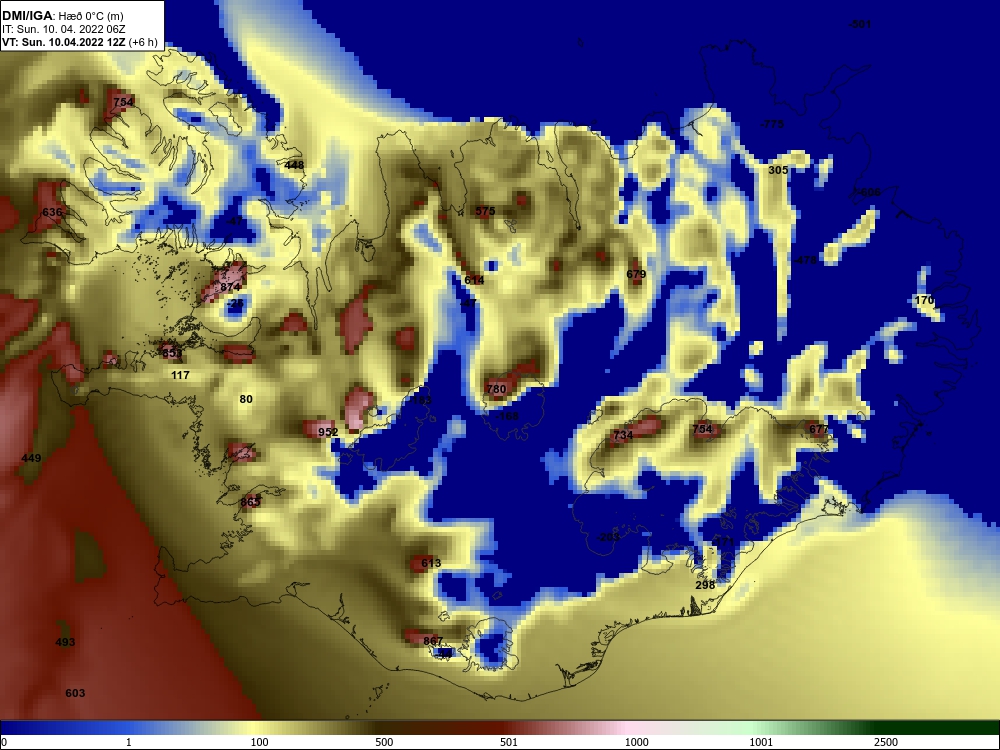Click the map value label '952'
This screenshot has height=750, width=1000.
[x=328, y=432]
